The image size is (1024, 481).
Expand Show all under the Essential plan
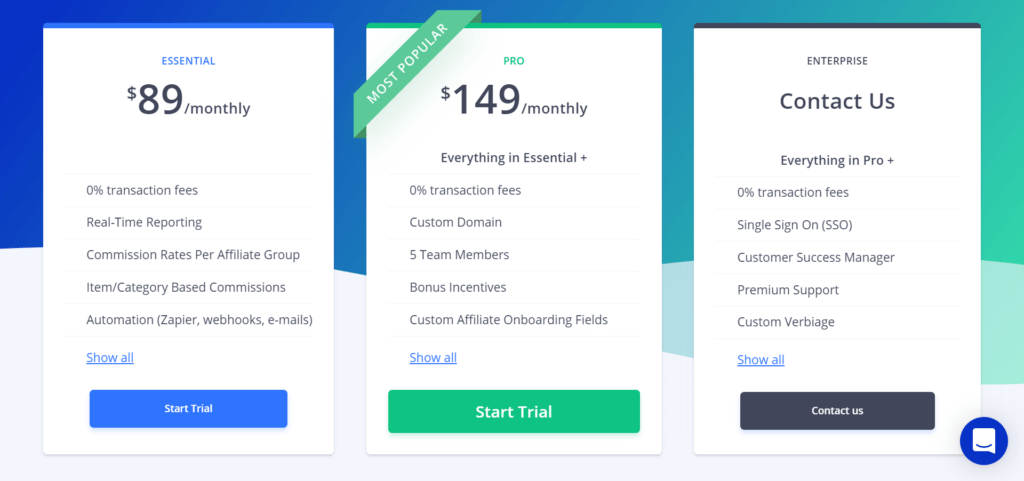click(x=110, y=358)
